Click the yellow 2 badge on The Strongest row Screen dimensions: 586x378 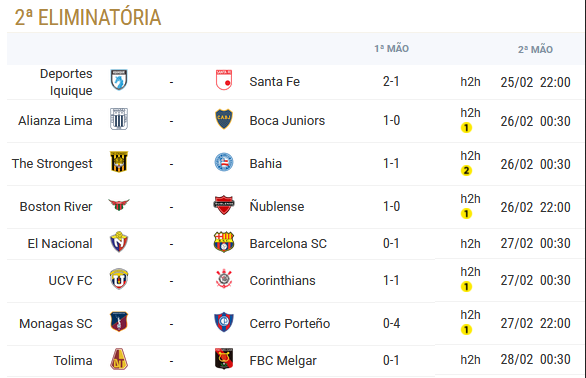[466, 171]
